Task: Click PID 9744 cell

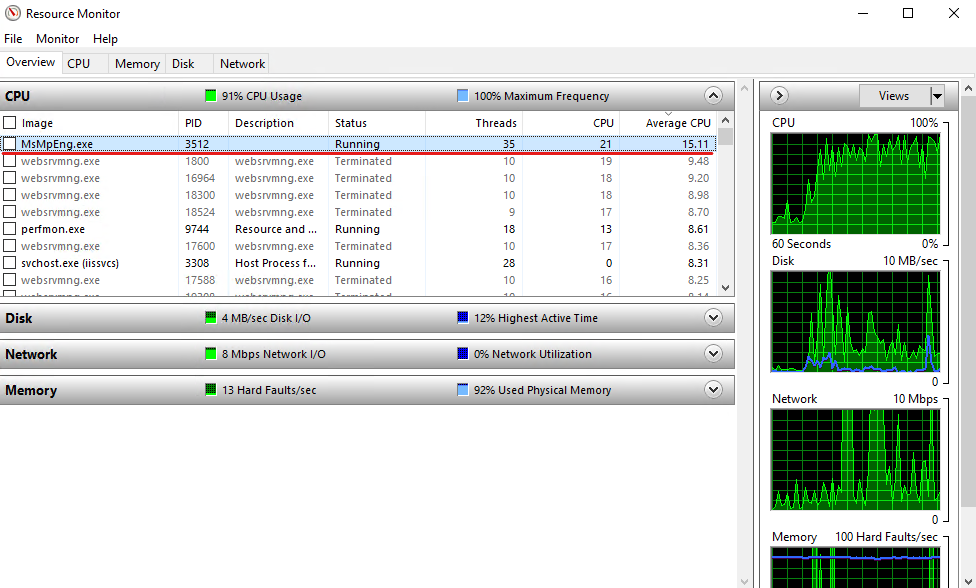Action: click(x=197, y=229)
